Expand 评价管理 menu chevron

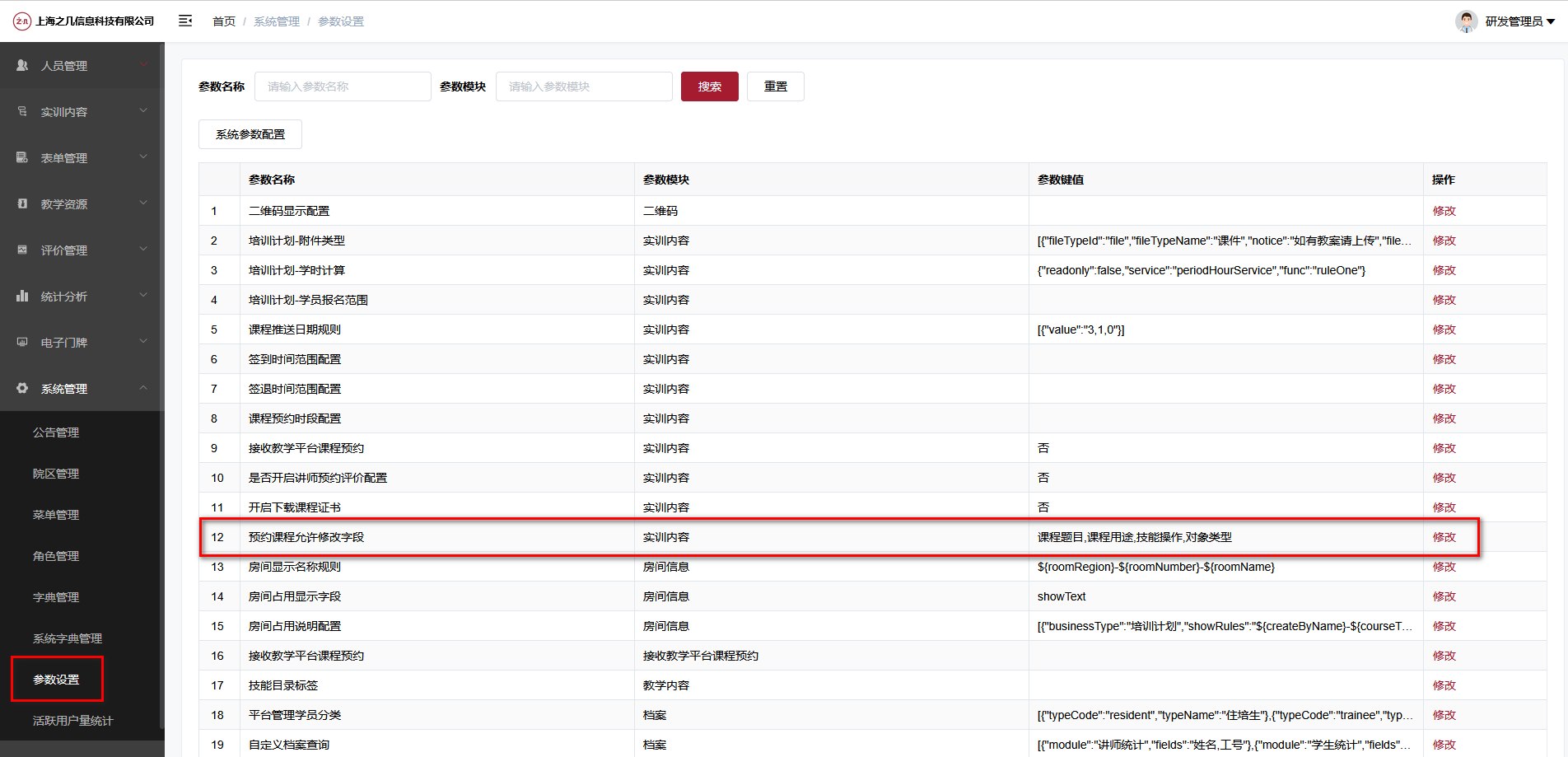tap(143, 249)
